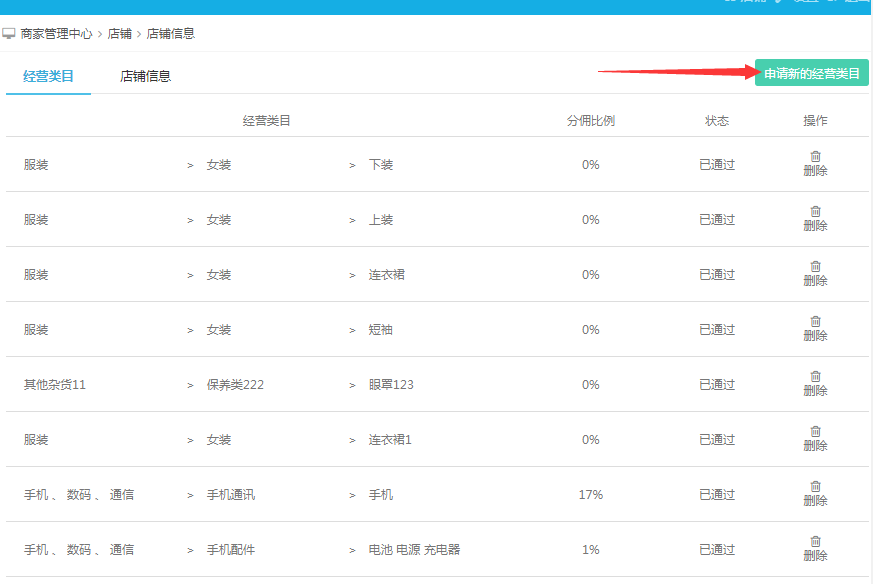Remove the 连衣裙 category via trash icon
The image size is (873, 584).
pyautogui.click(x=815, y=267)
